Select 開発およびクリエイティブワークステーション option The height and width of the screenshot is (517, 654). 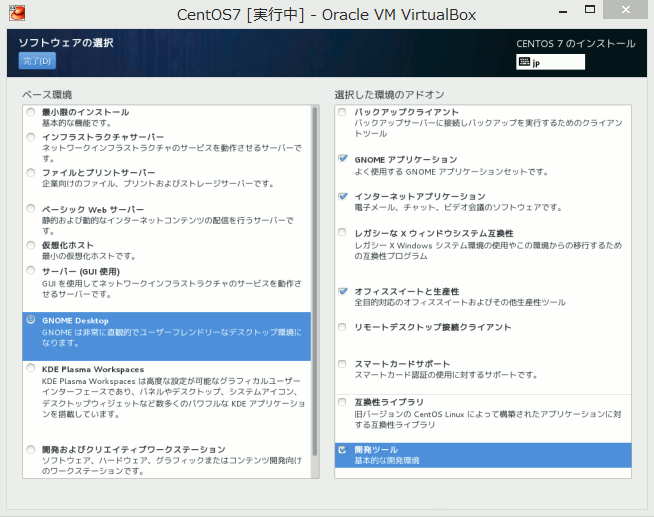[x=32, y=450]
